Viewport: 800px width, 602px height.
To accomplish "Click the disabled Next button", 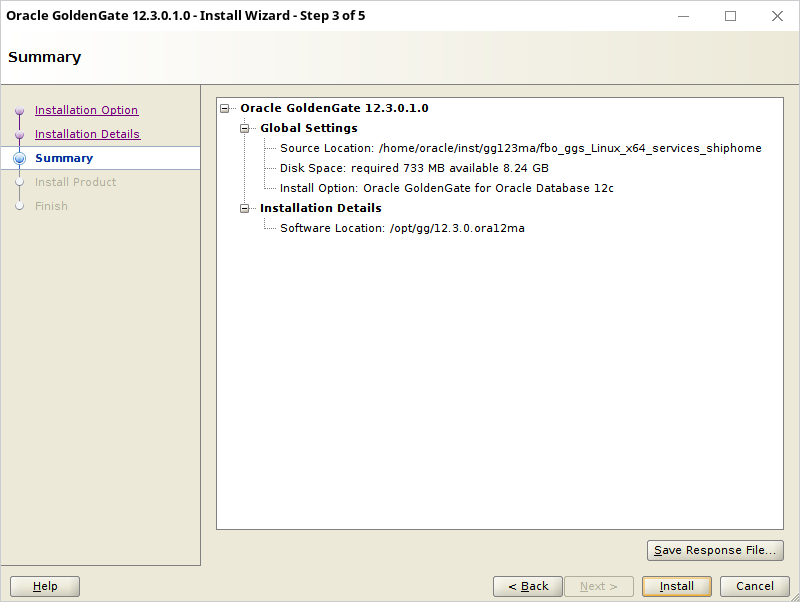I will 598,586.
